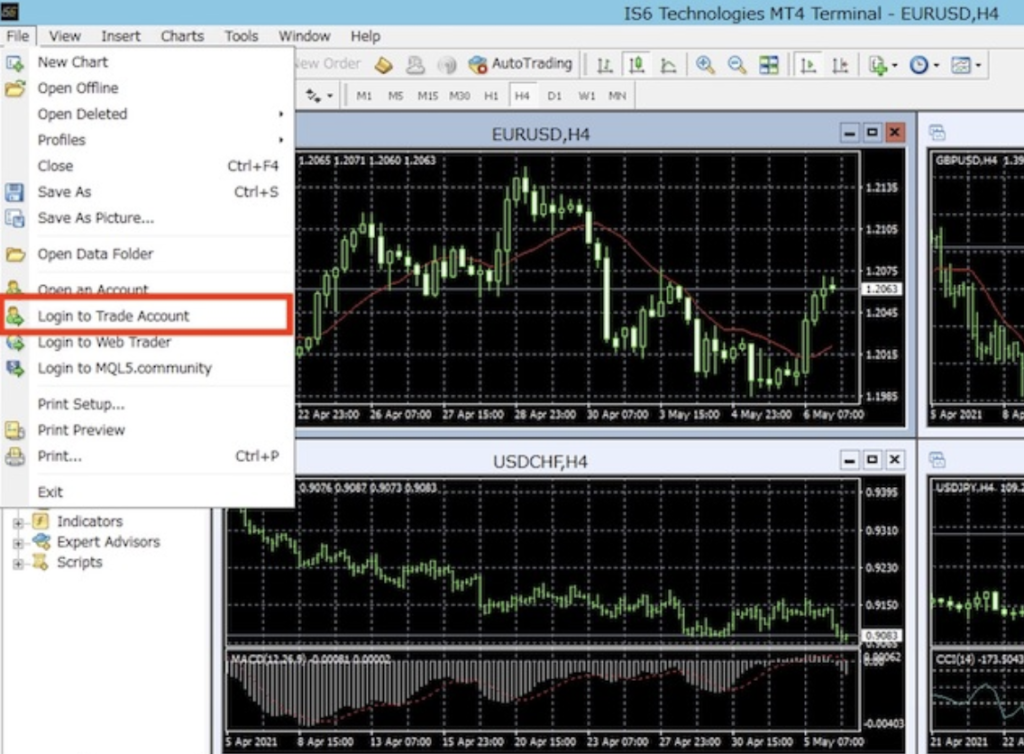
Task: Click the EURUSD,H4 chart title bar
Action: (x=540, y=134)
